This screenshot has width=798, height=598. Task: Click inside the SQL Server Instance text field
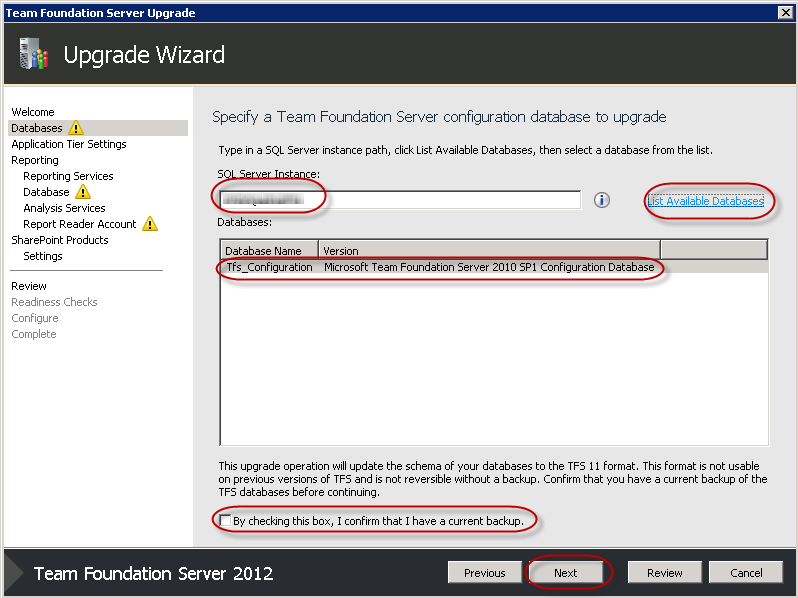pyautogui.click(x=400, y=200)
